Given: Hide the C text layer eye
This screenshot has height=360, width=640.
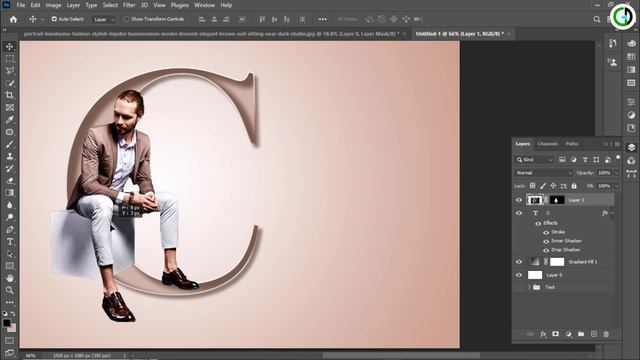Looking at the screenshot, I should pos(519,213).
